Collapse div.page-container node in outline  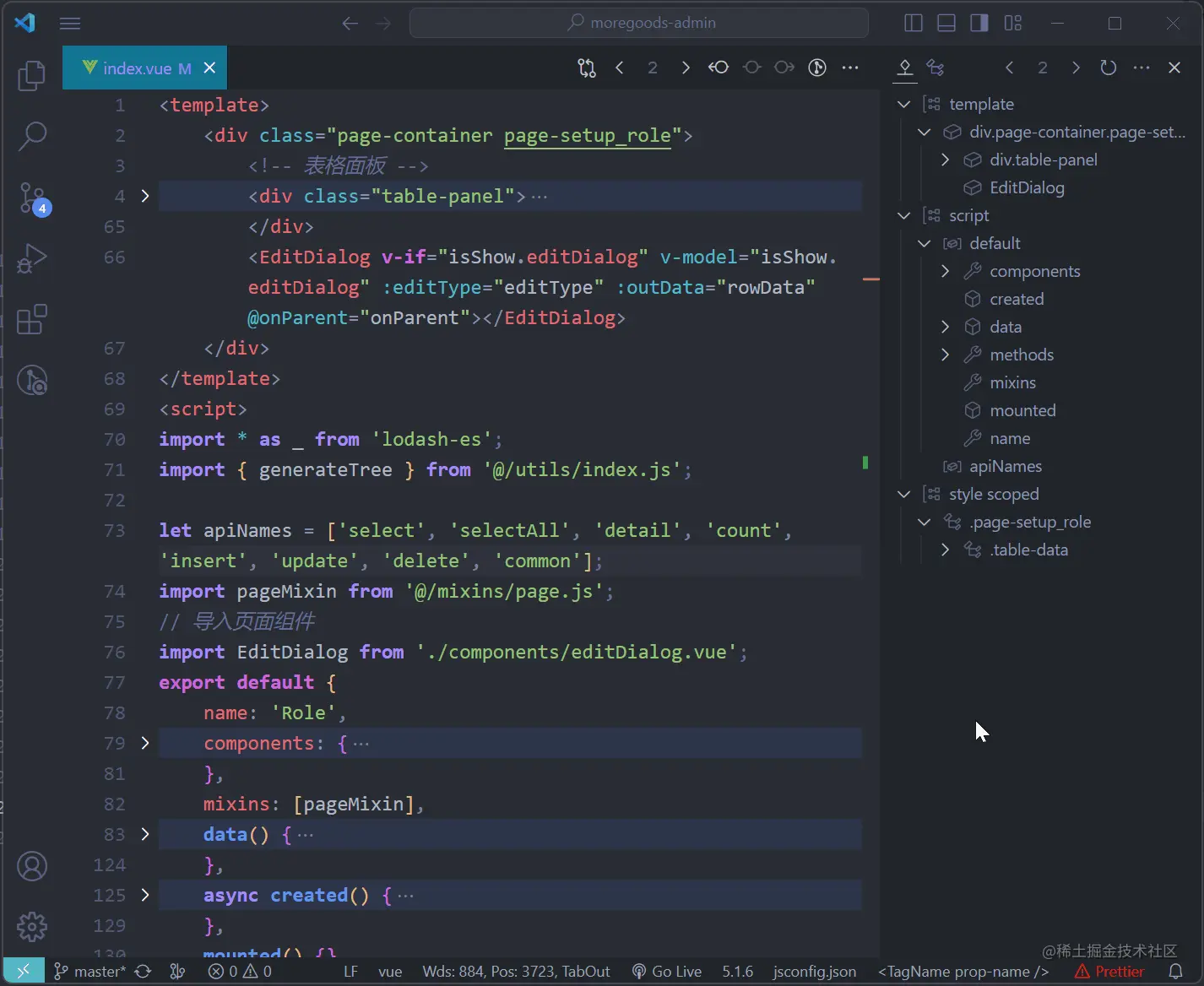tap(925, 132)
